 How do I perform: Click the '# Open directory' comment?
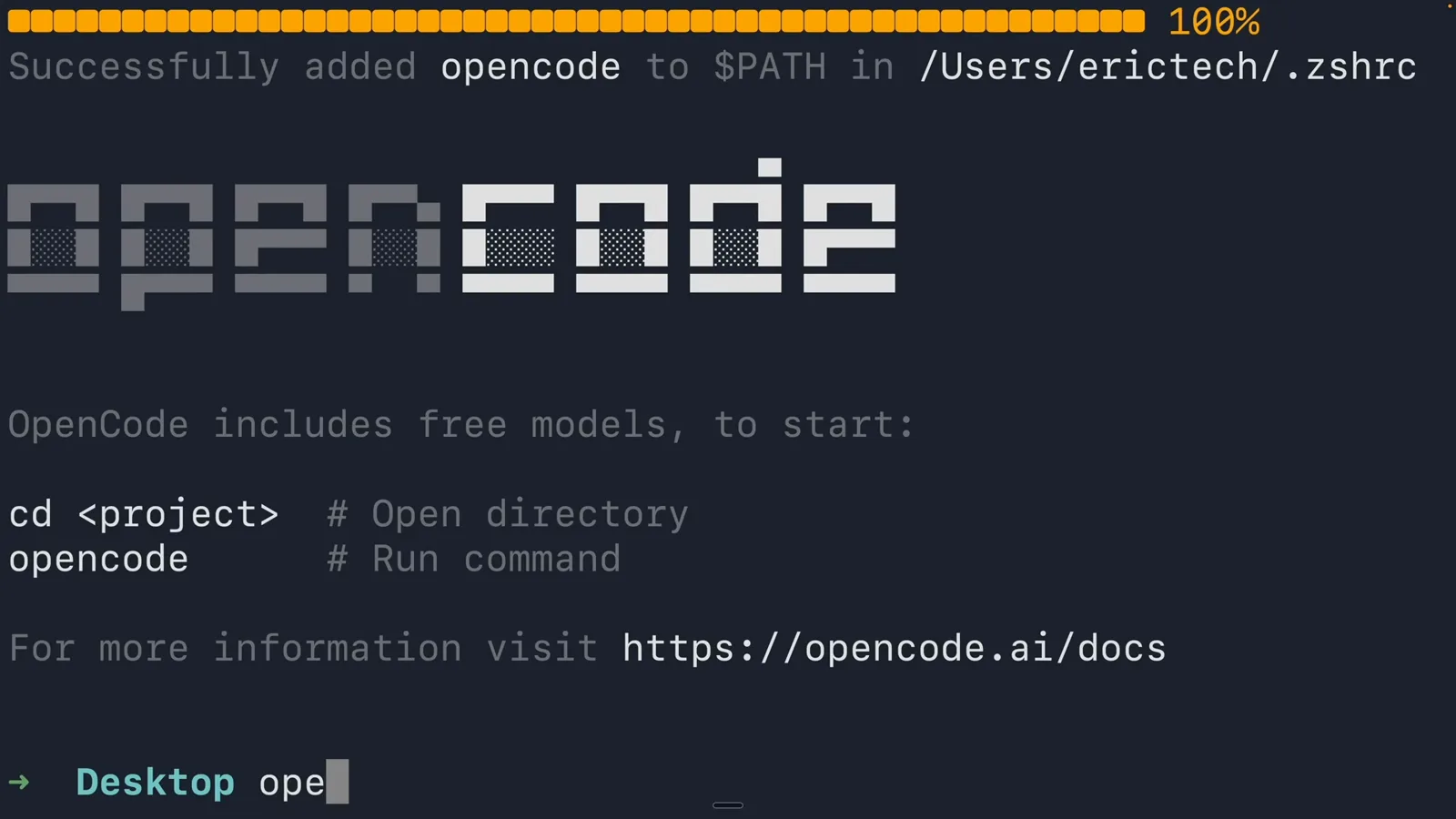[508, 515]
